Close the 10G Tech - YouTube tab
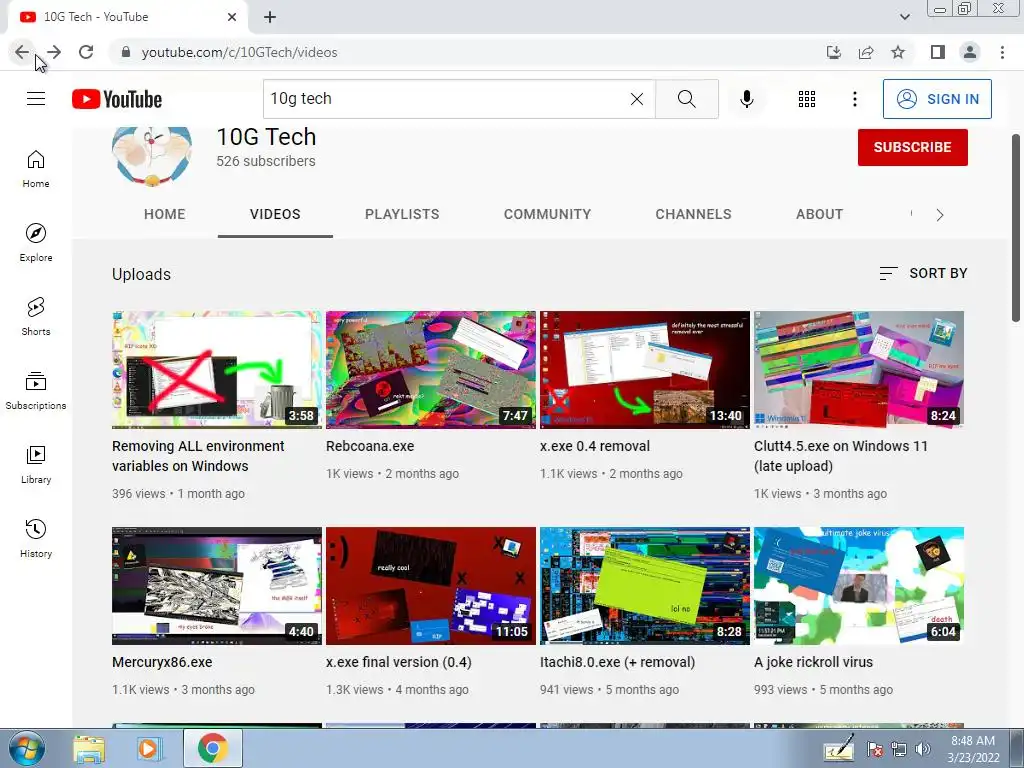The height and width of the screenshot is (768, 1024). tap(232, 17)
